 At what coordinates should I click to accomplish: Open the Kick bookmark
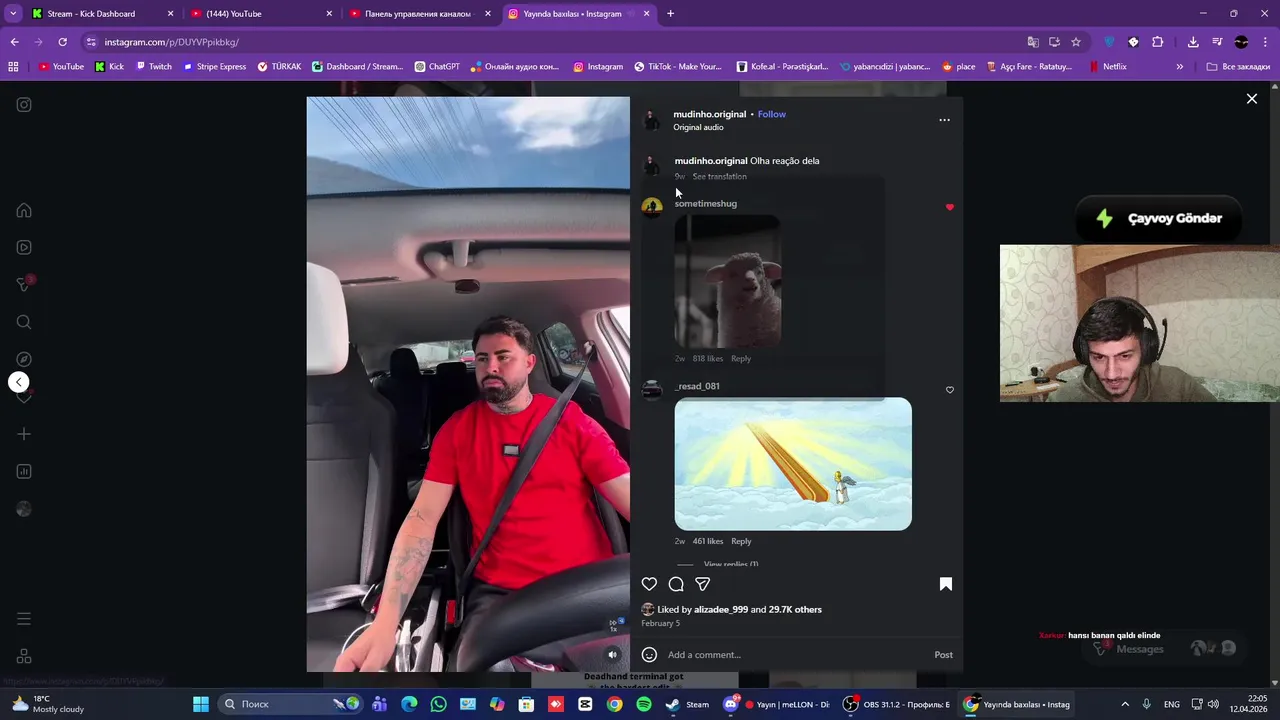109,67
